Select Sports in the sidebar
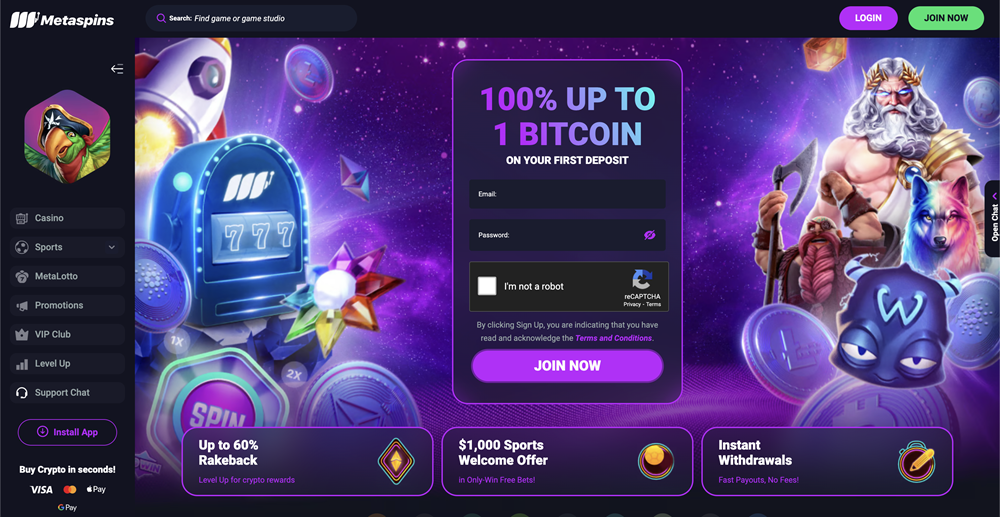1000x517 pixels. (67, 247)
